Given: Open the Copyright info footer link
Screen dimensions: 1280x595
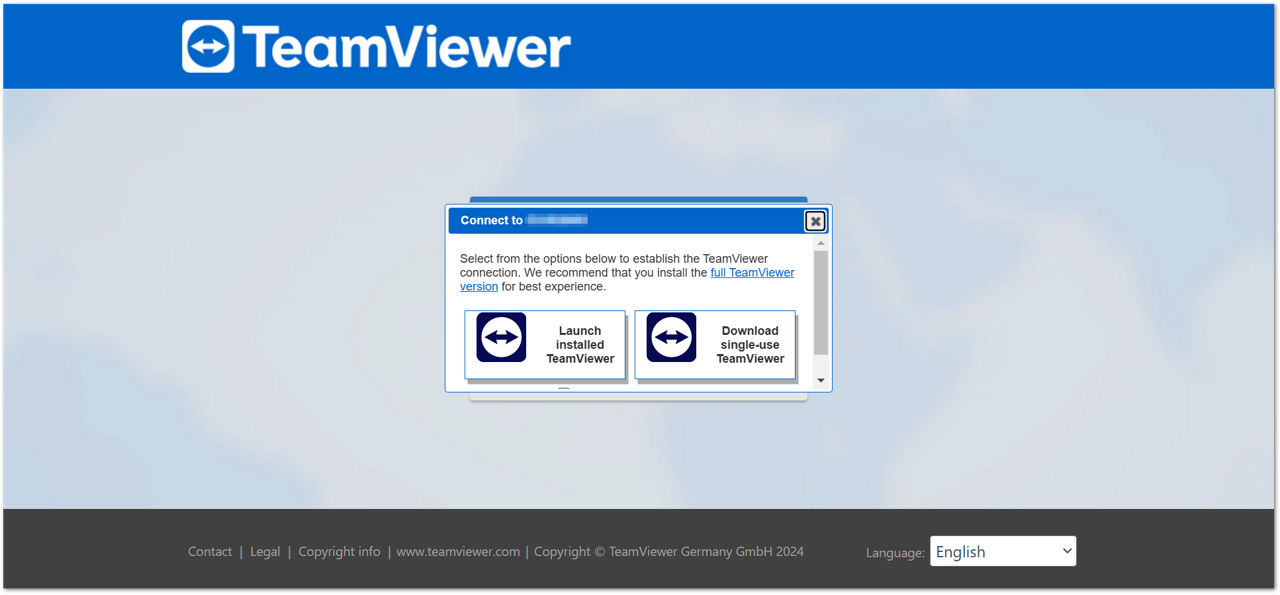Looking at the screenshot, I should (x=339, y=552).
